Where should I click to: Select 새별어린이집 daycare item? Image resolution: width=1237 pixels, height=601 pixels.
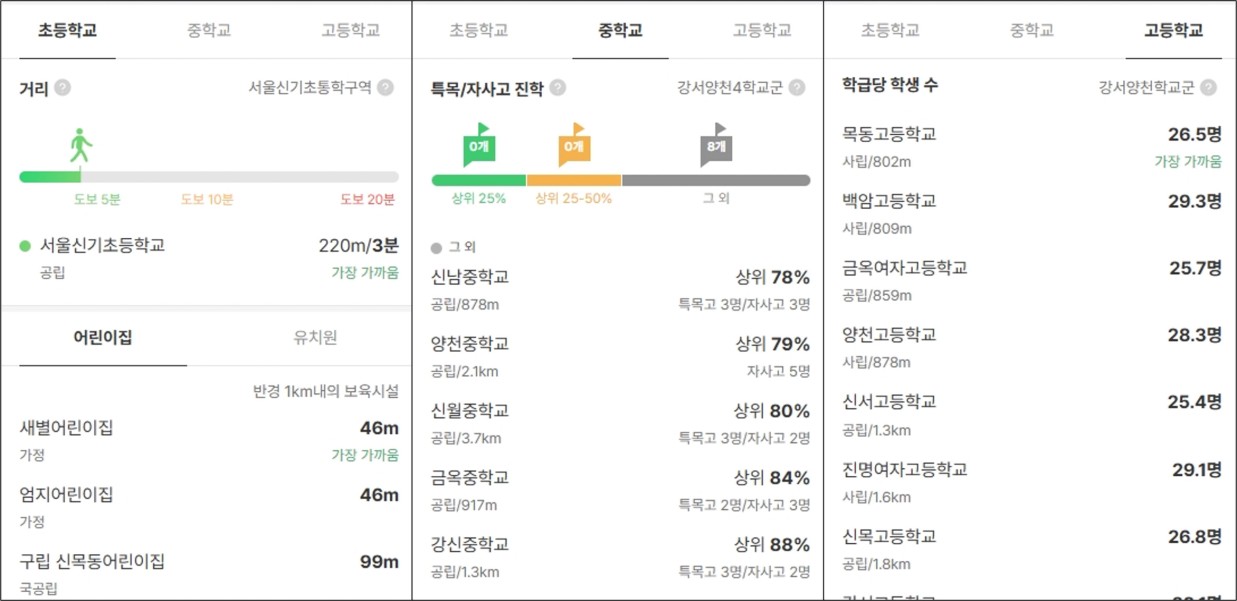tap(209, 440)
